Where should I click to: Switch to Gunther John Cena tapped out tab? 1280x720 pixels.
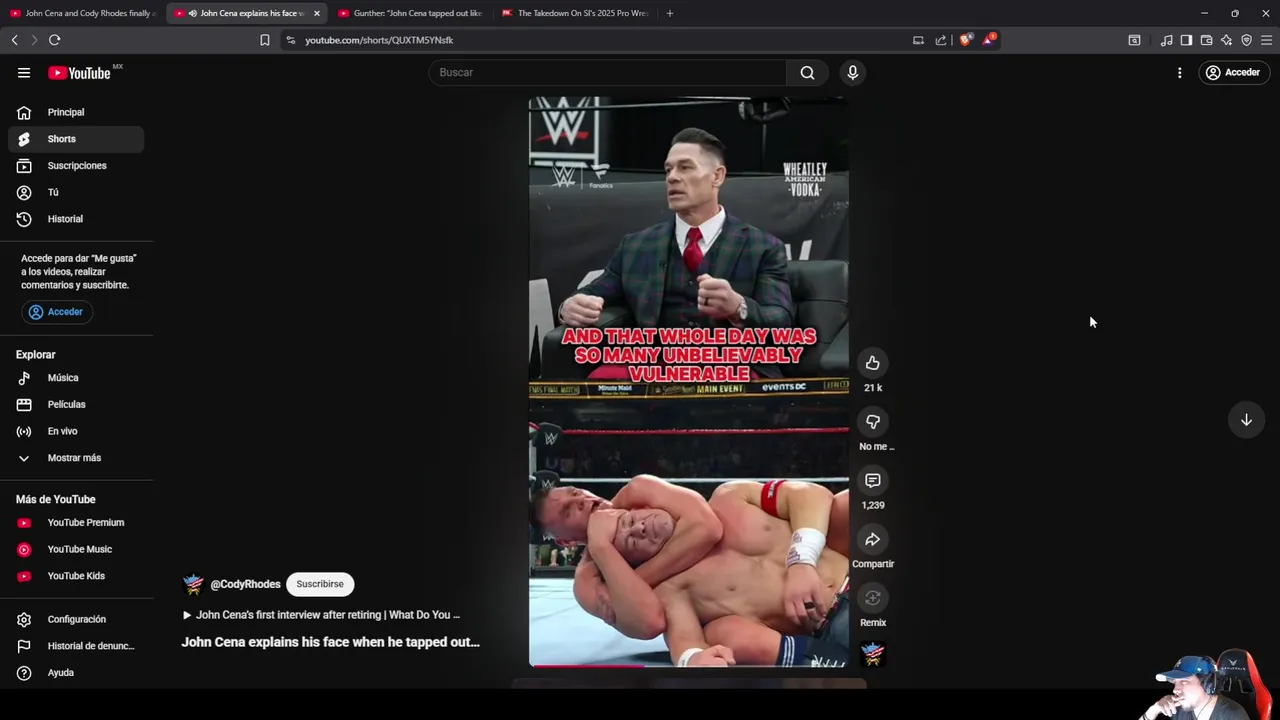point(410,13)
